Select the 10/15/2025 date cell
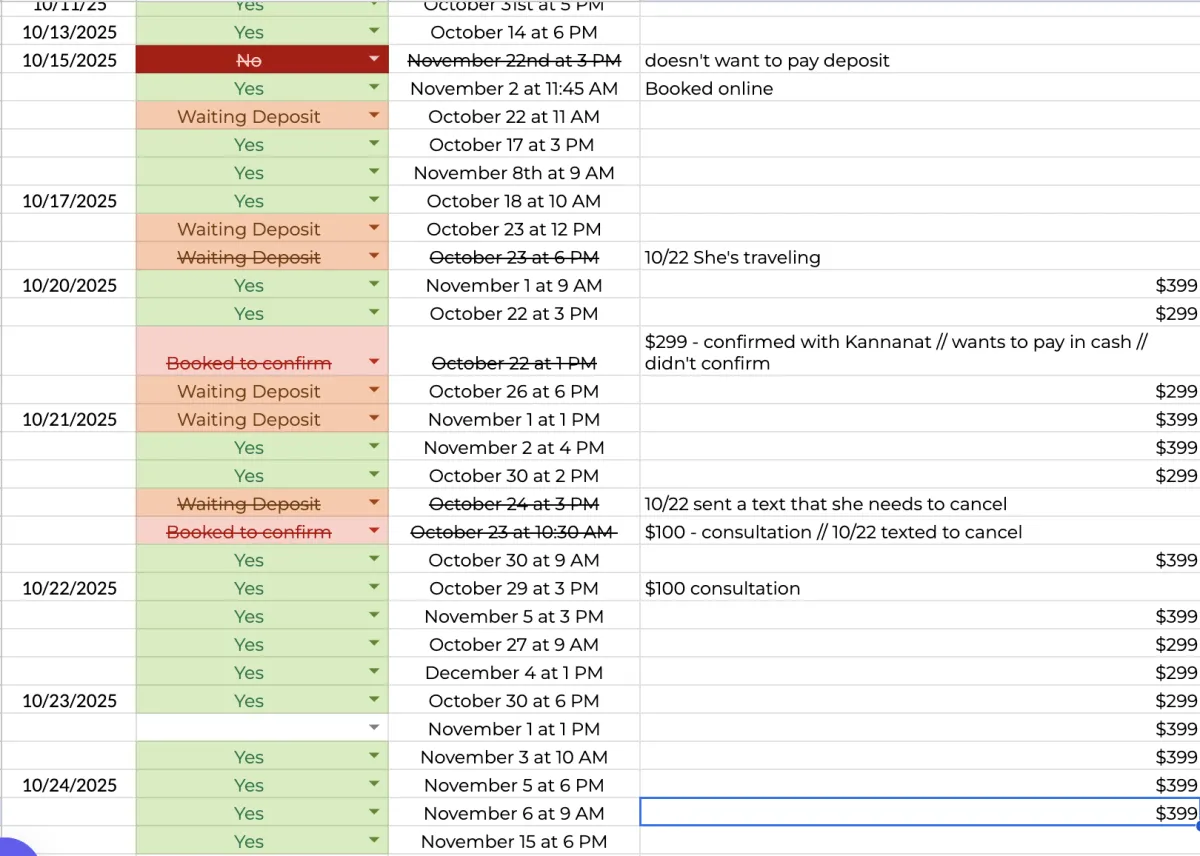 coord(70,60)
